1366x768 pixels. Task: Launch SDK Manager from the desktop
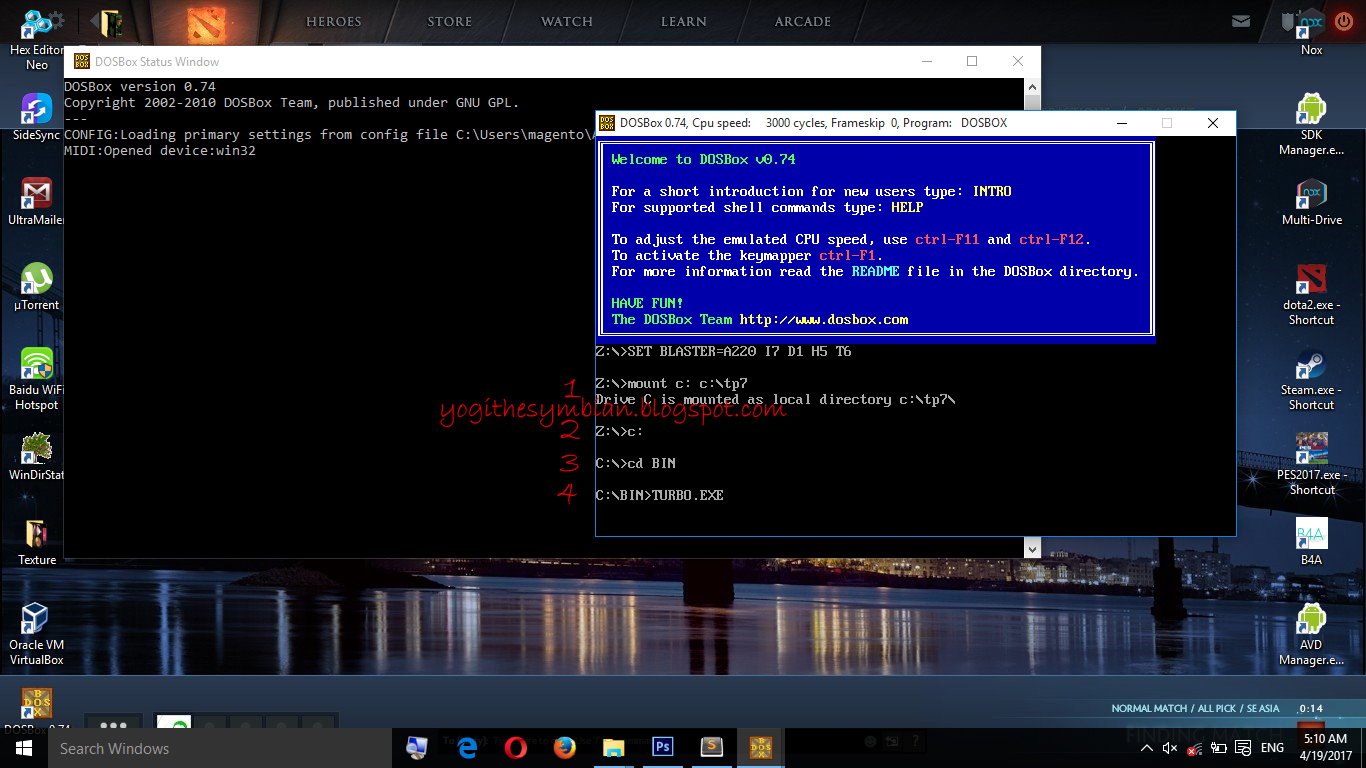pos(1311,125)
